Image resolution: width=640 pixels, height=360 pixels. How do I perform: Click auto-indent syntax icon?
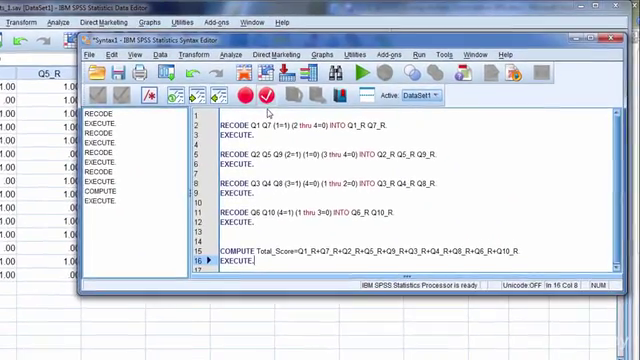click(176, 96)
